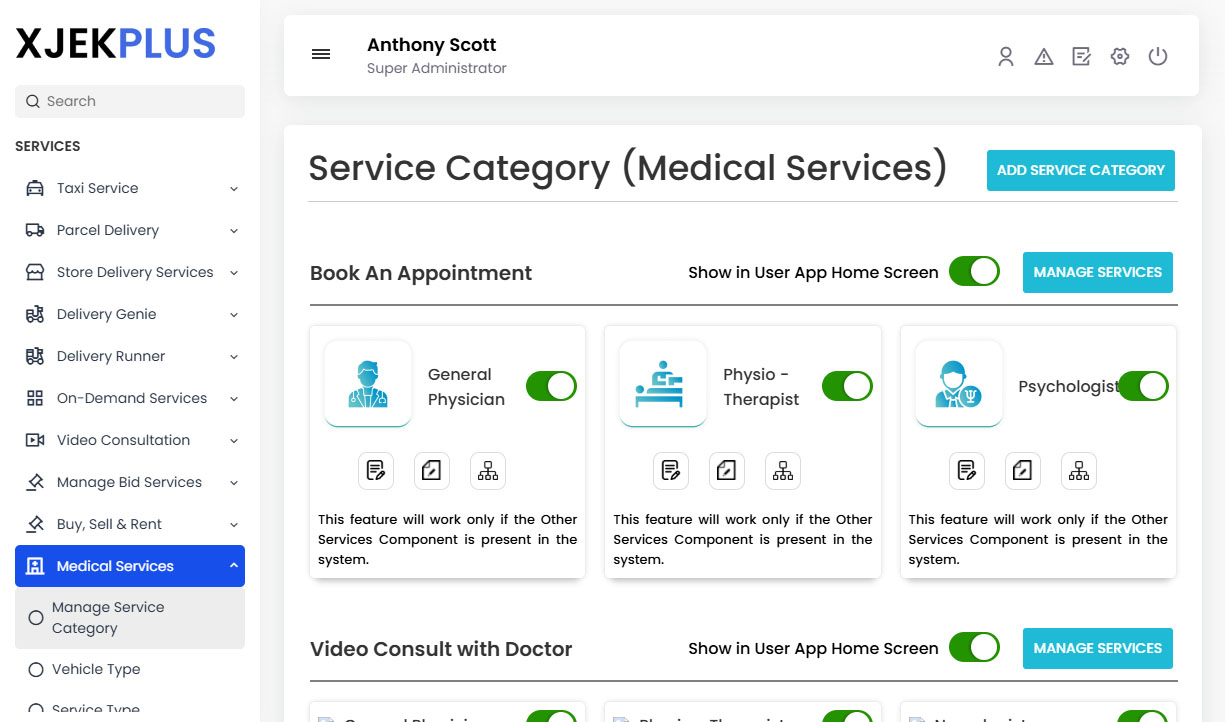Click the warning alerts icon in header
Image resolution: width=1225 pixels, height=722 pixels.
(1043, 57)
